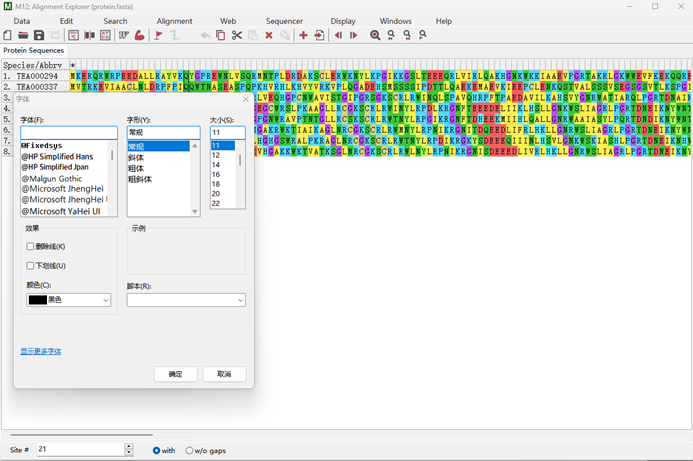Copy selection with the copy icon

coord(221,35)
